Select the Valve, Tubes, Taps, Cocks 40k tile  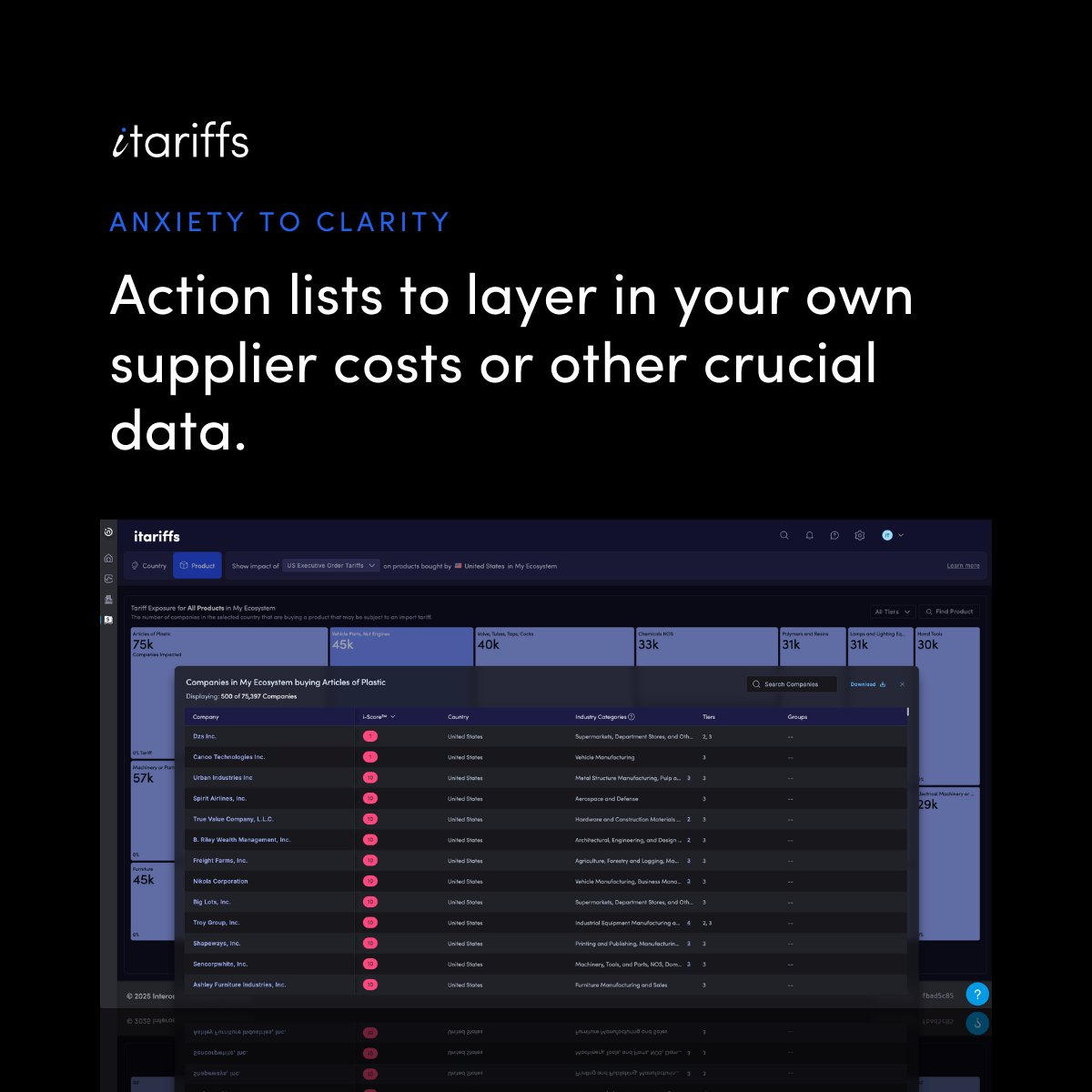(x=554, y=648)
